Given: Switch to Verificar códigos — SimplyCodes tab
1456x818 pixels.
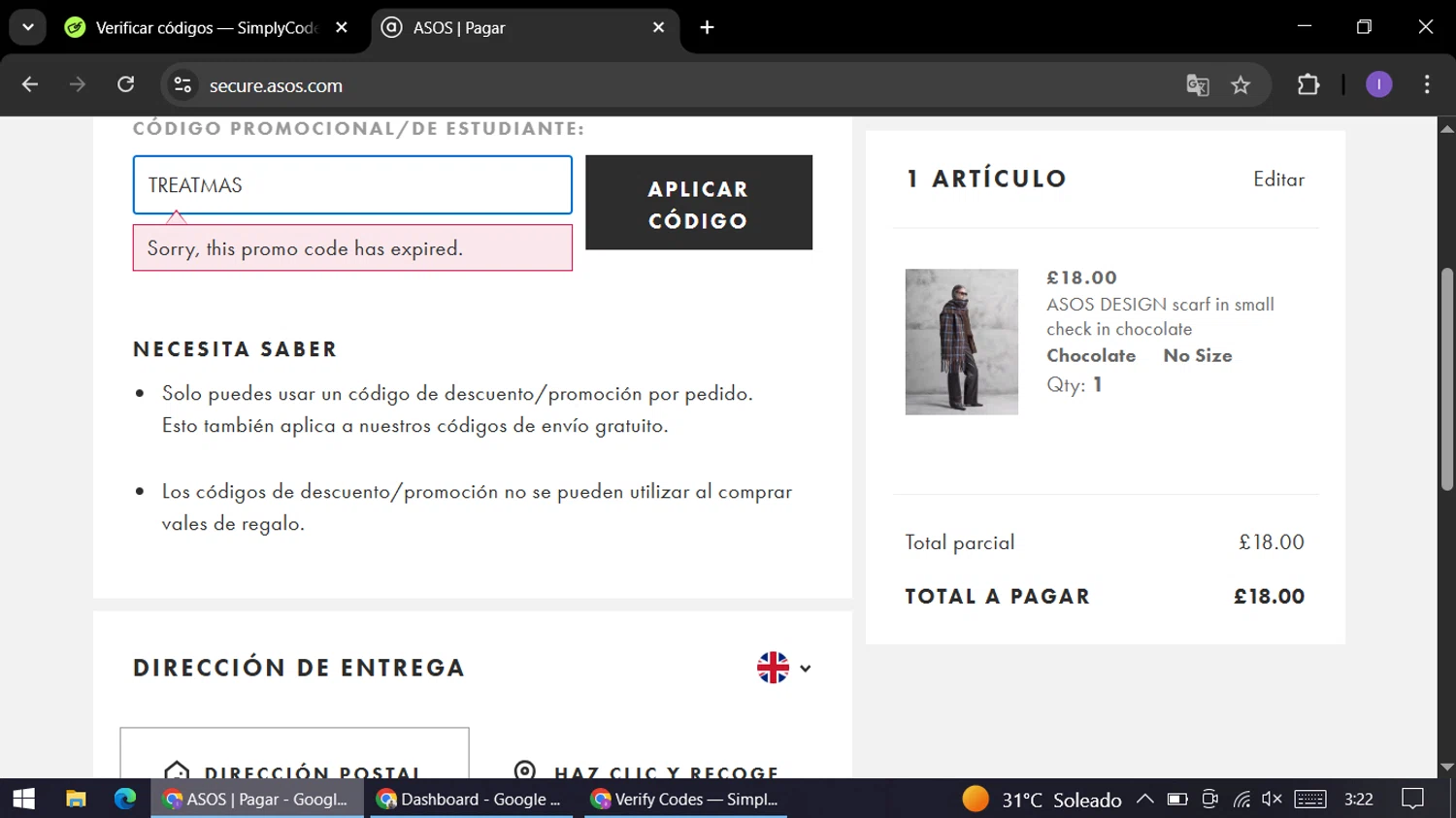Looking at the screenshot, I should coord(207,27).
